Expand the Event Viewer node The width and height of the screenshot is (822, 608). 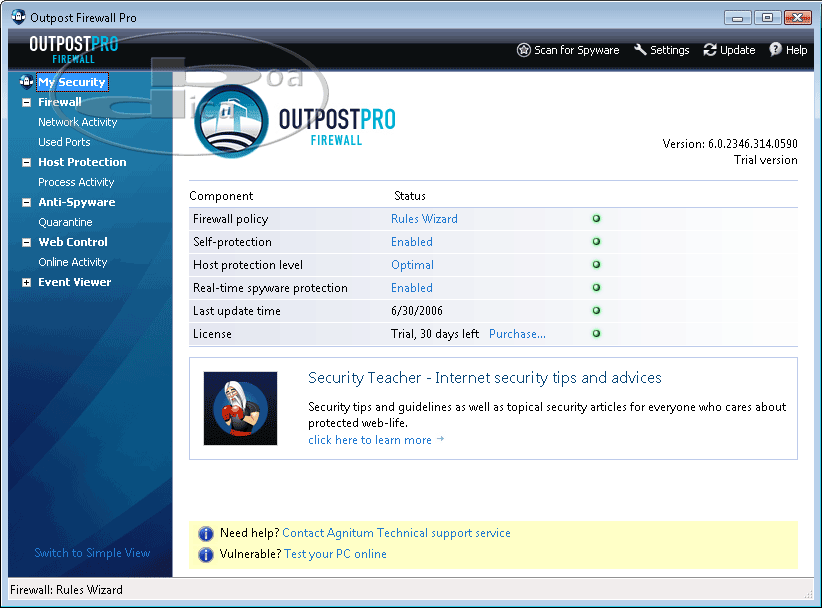pos(26,283)
